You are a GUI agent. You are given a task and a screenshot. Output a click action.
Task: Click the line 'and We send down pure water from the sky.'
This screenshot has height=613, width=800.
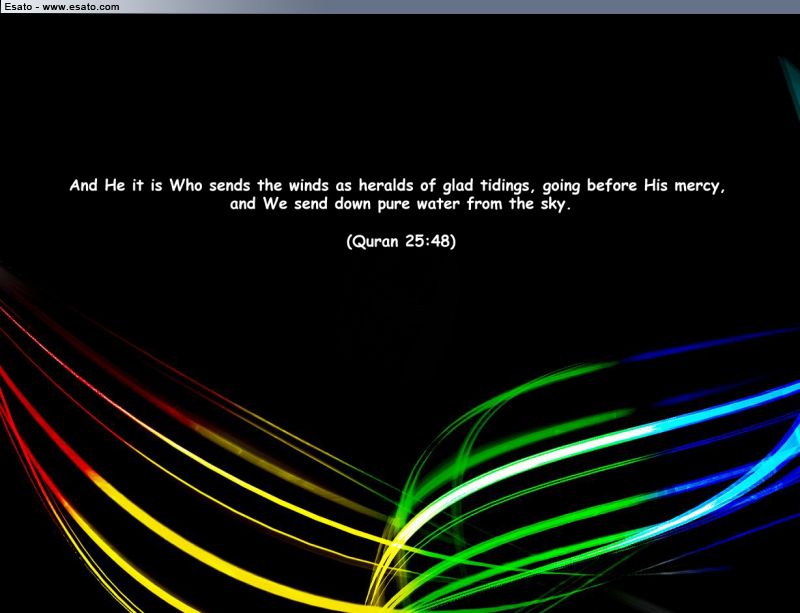[400, 204]
